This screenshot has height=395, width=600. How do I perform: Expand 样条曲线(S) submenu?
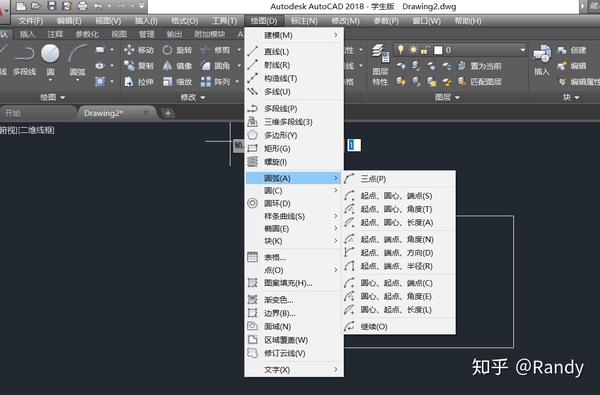(x=293, y=216)
